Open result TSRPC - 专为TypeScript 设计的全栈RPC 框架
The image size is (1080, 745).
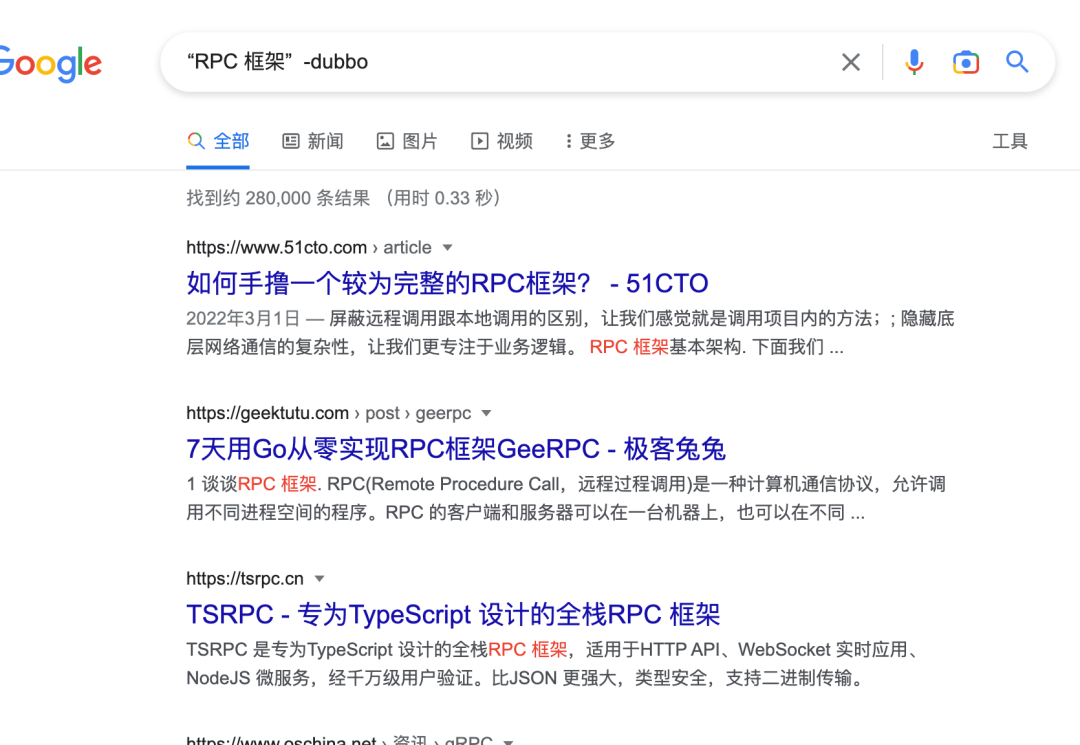click(x=453, y=614)
